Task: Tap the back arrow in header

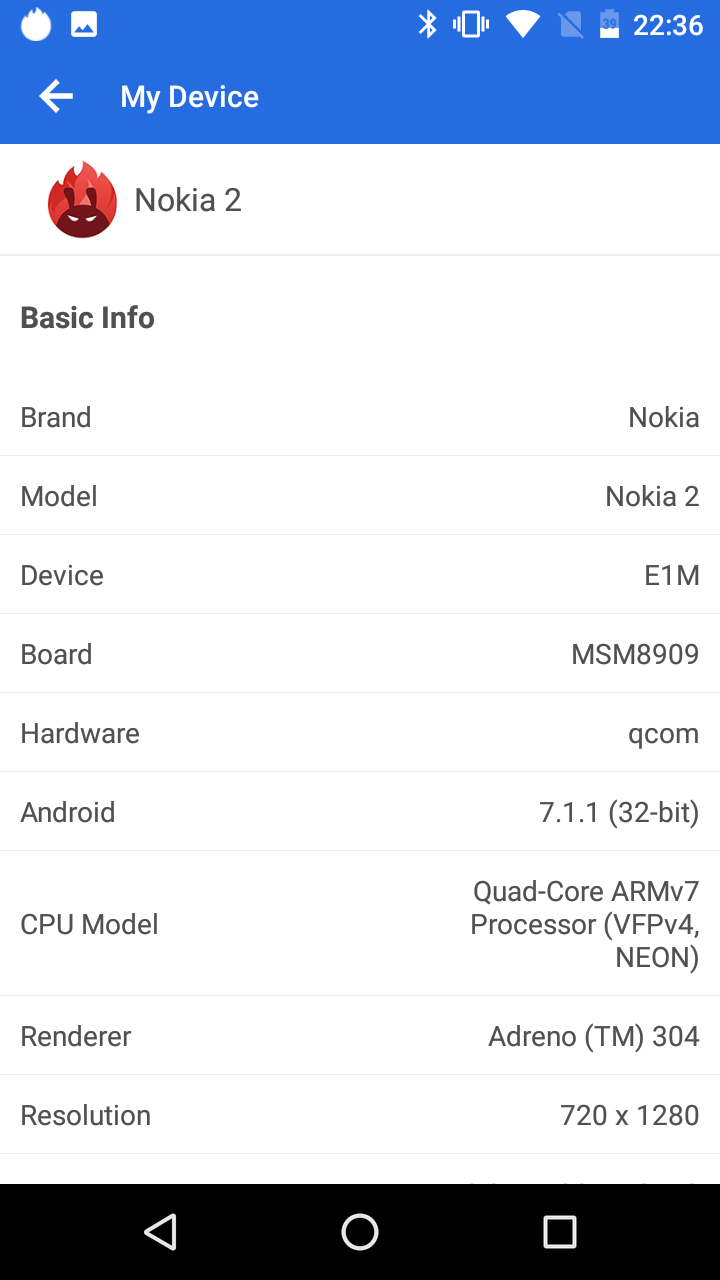Action: [56, 96]
